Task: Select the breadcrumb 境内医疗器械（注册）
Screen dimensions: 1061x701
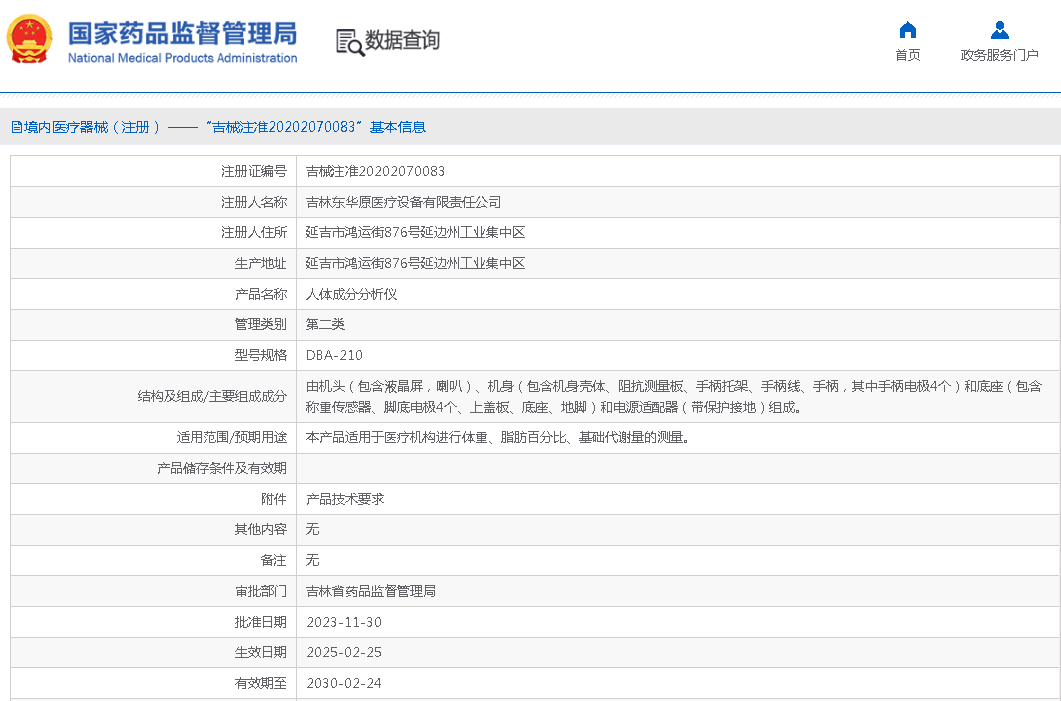Action: pos(85,127)
